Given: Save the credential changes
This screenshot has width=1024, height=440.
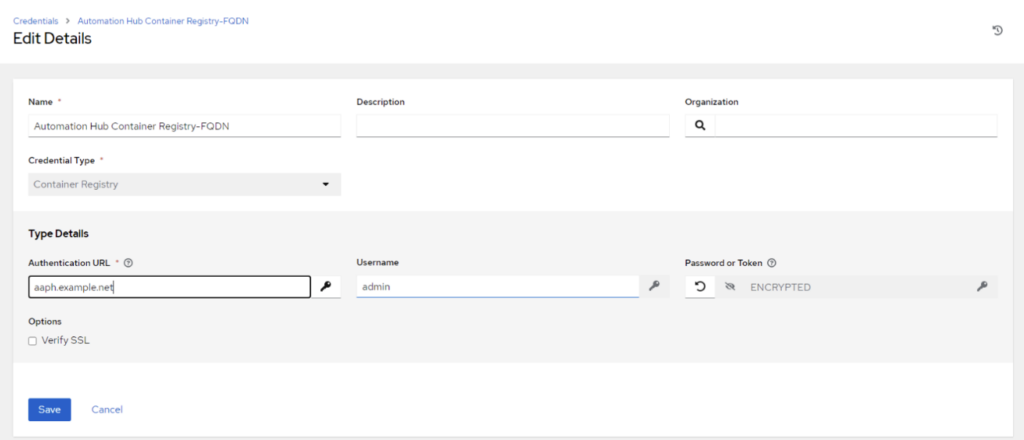Looking at the screenshot, I should [x=50, y=409].
